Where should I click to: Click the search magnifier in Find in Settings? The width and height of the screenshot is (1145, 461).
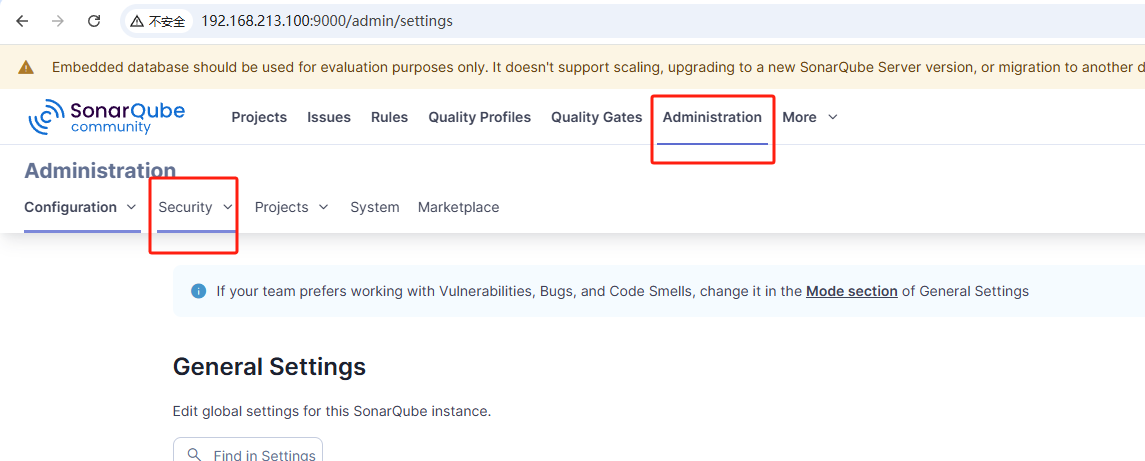pos(196,455)
